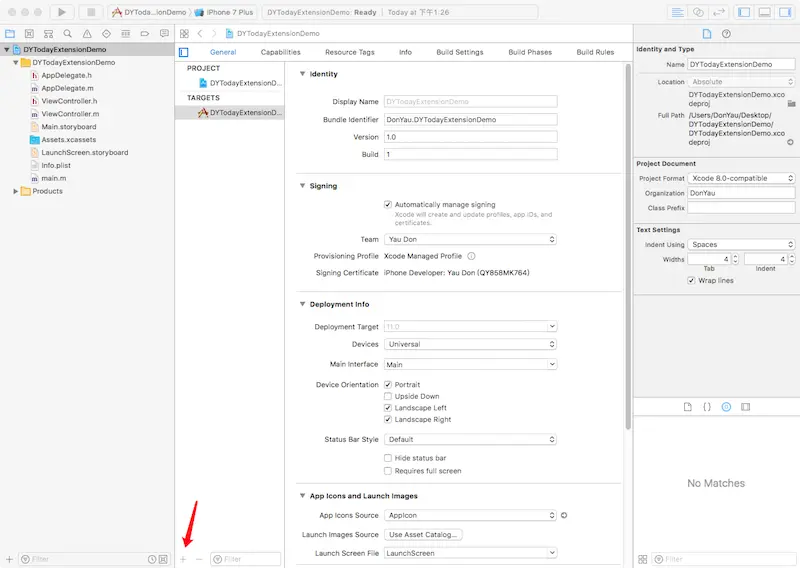Image resolution: width=800 pixels, height=568 pixels.
Task: Expand the Products folder
Action: 15,191
